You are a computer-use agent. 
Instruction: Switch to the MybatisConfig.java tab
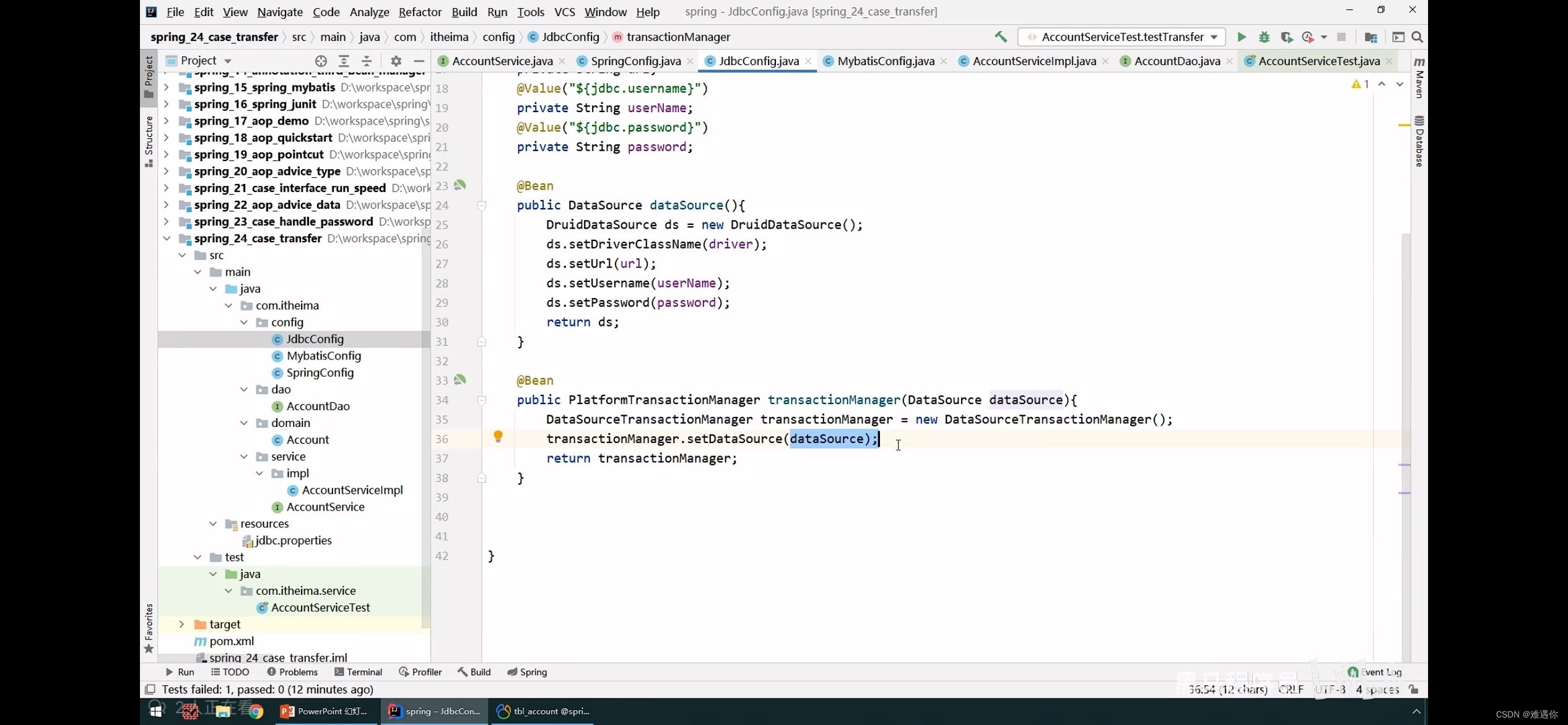(x=885, y=61)
